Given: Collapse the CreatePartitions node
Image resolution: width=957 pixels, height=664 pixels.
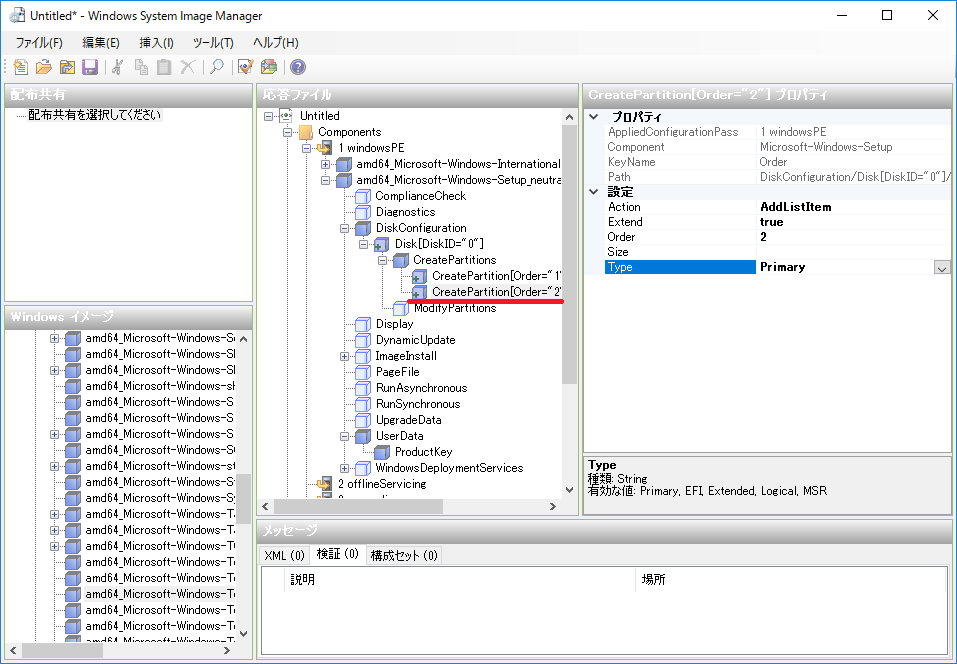Looking at the screenshot, I should click(382, 260).
